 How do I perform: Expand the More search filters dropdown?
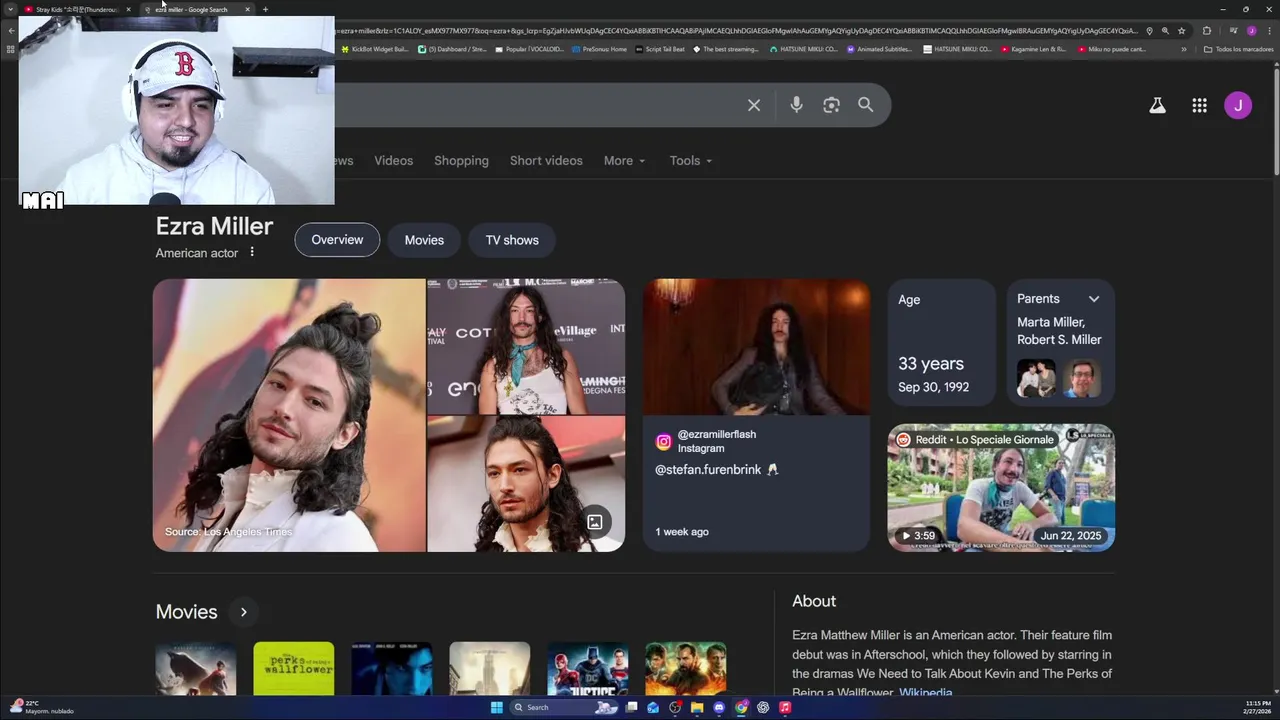pyautogui.click(x=624, y=161)
